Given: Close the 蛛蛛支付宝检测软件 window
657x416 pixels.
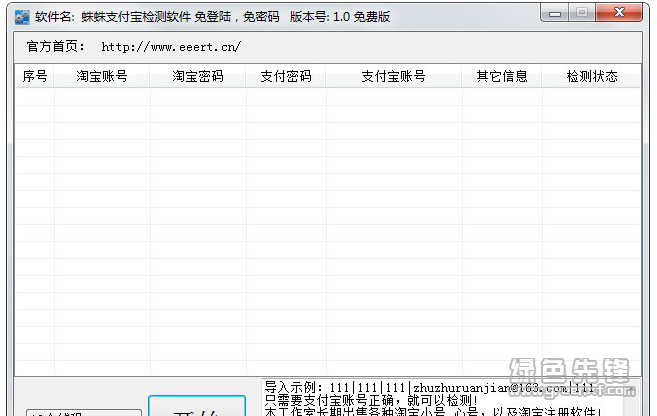Looking at the screenshot, I should (x=620, y=14).
